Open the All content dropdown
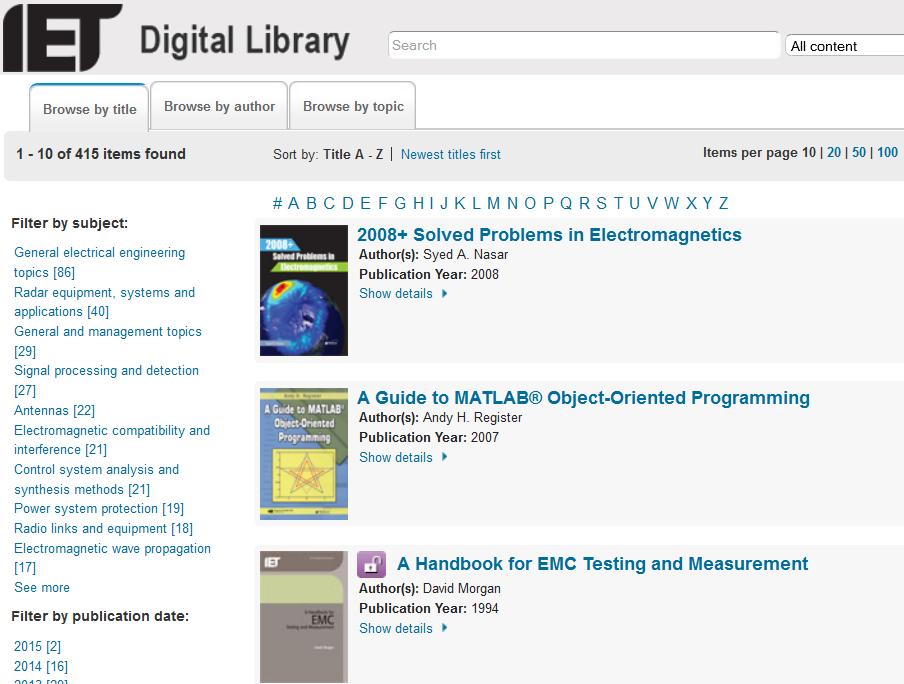The height and width of the screenshot is (684, 904). pos(845,46)
